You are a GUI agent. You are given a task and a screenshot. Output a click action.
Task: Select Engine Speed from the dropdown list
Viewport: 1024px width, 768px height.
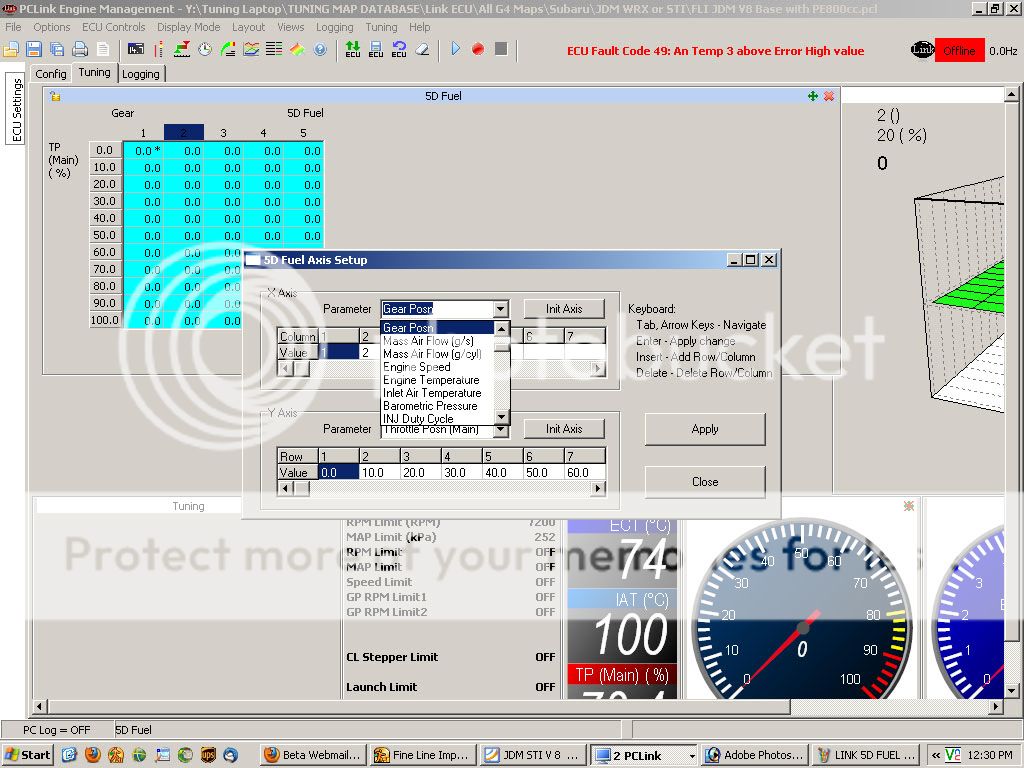tap(416, 367)
